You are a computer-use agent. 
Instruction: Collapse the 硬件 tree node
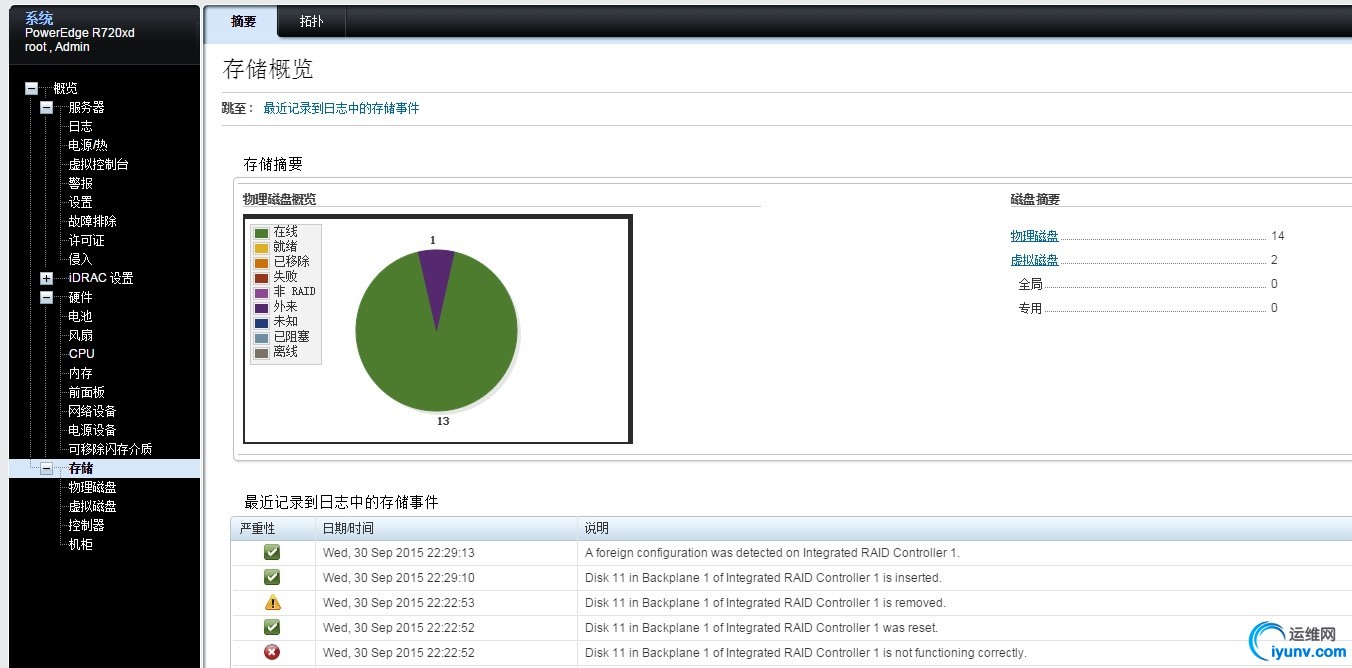tap(46, 297)
